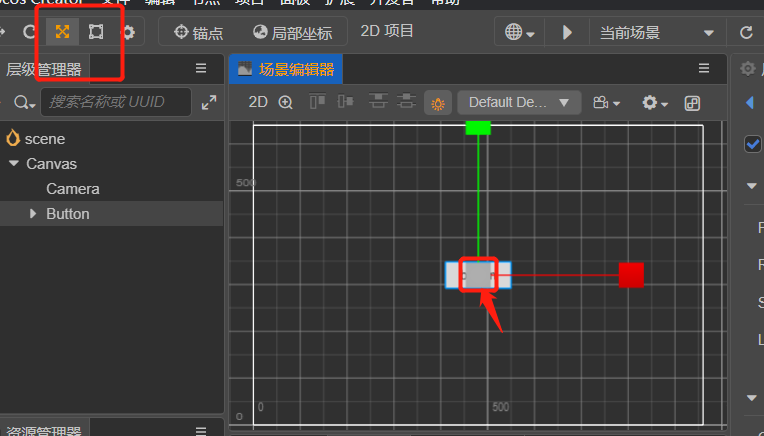Click the Play preview button
764x436 pixels.
tap(567, 33)
